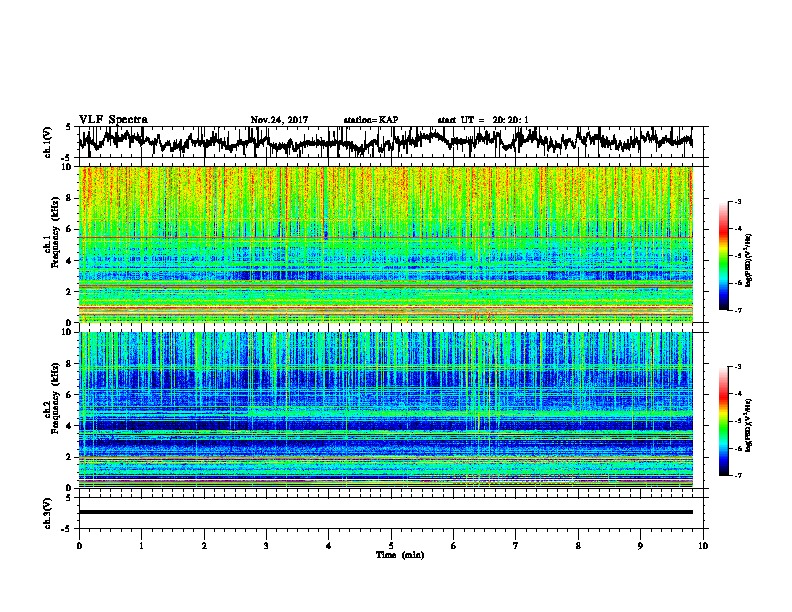Click the "station=KAP" header label

click(x=371, y=120)
